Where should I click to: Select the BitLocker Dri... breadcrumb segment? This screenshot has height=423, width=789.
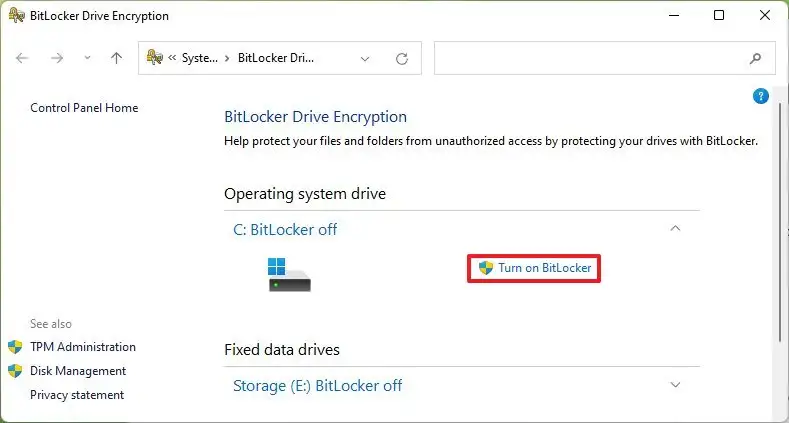point(275,58)
